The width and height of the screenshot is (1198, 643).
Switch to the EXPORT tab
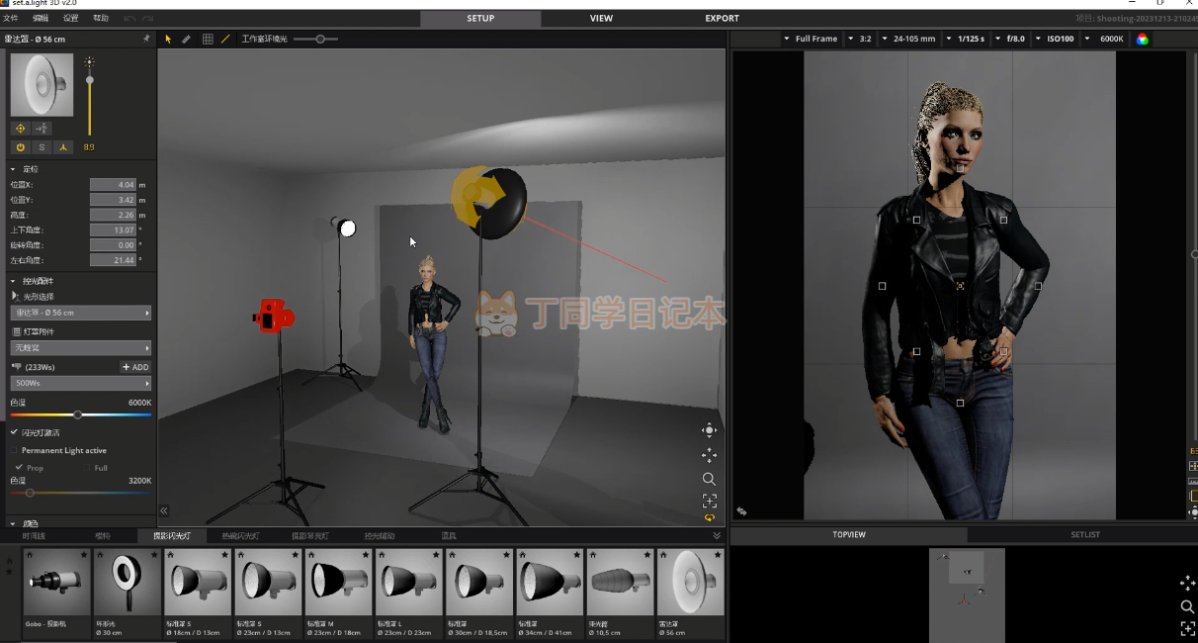[722, 18]
